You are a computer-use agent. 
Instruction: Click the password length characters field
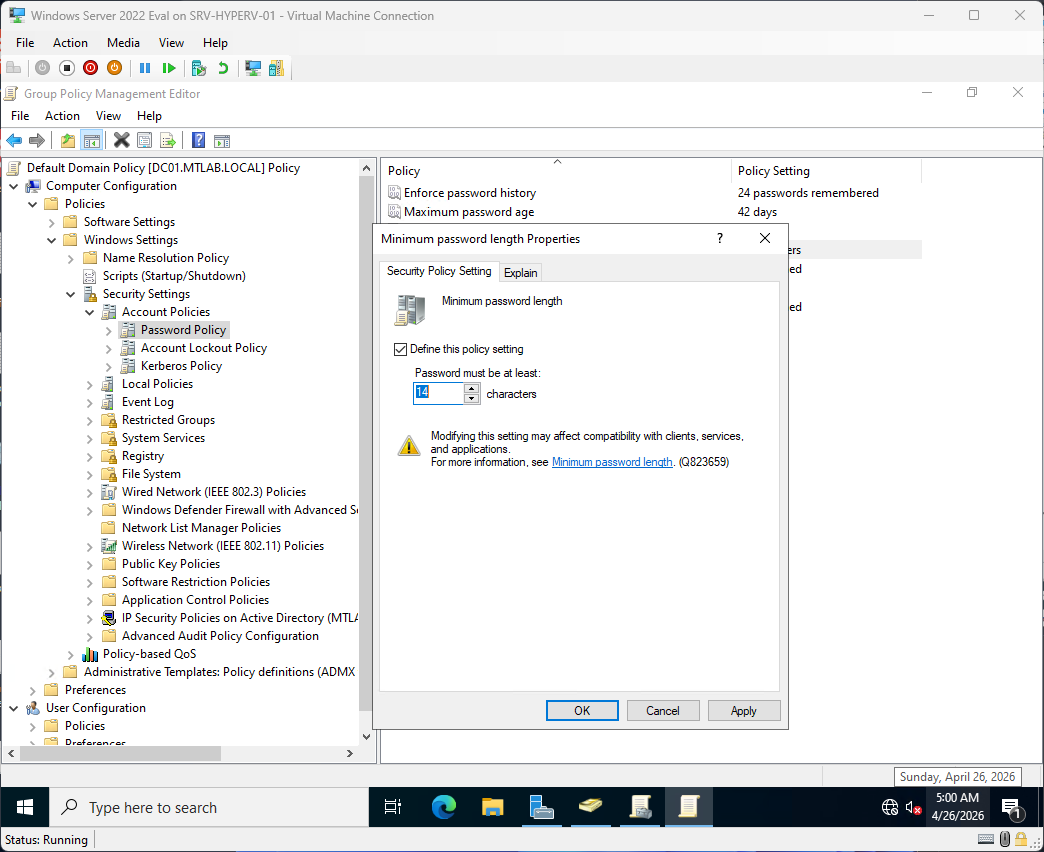(438, 393)
